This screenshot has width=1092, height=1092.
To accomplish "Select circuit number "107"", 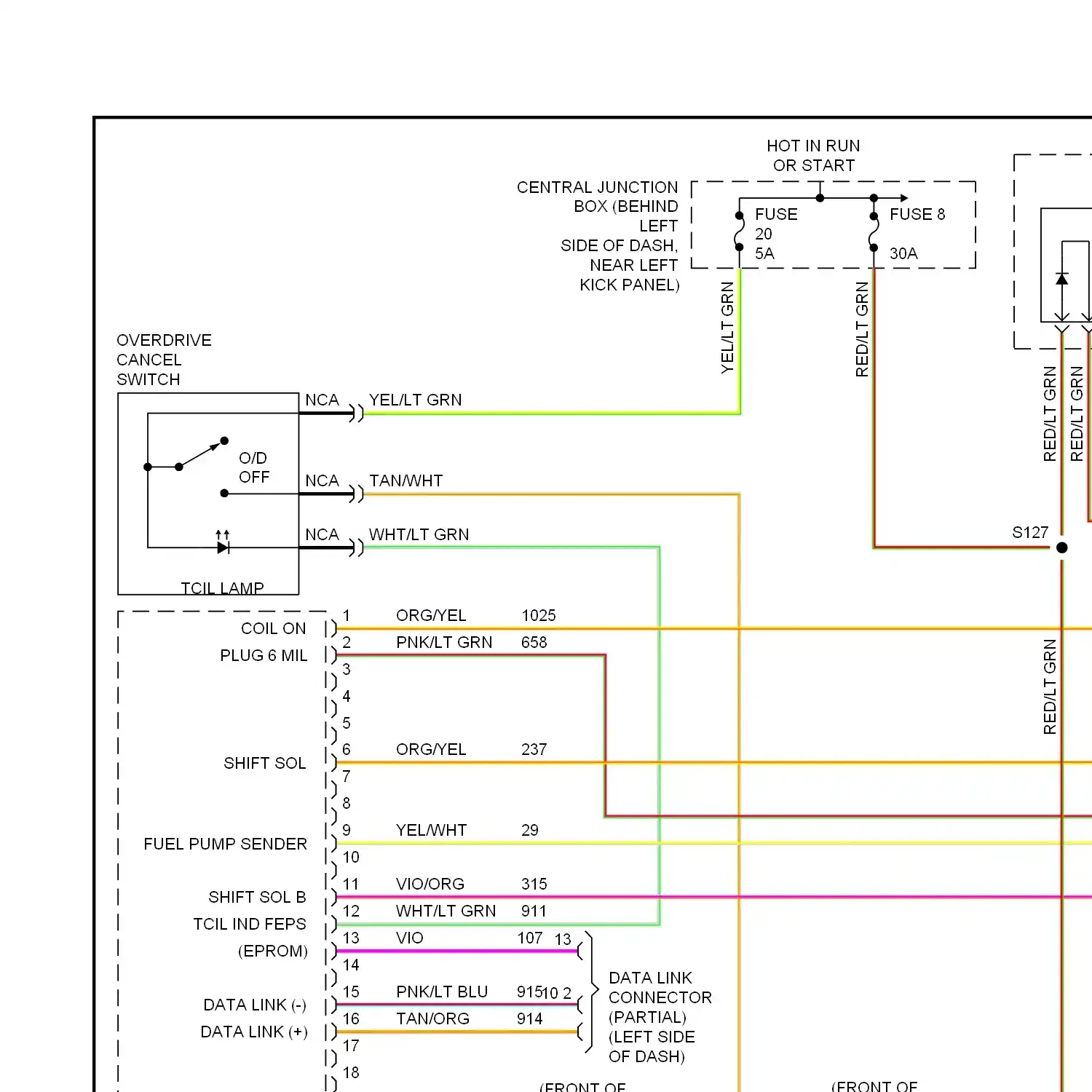I will click(x=530, y=938).
